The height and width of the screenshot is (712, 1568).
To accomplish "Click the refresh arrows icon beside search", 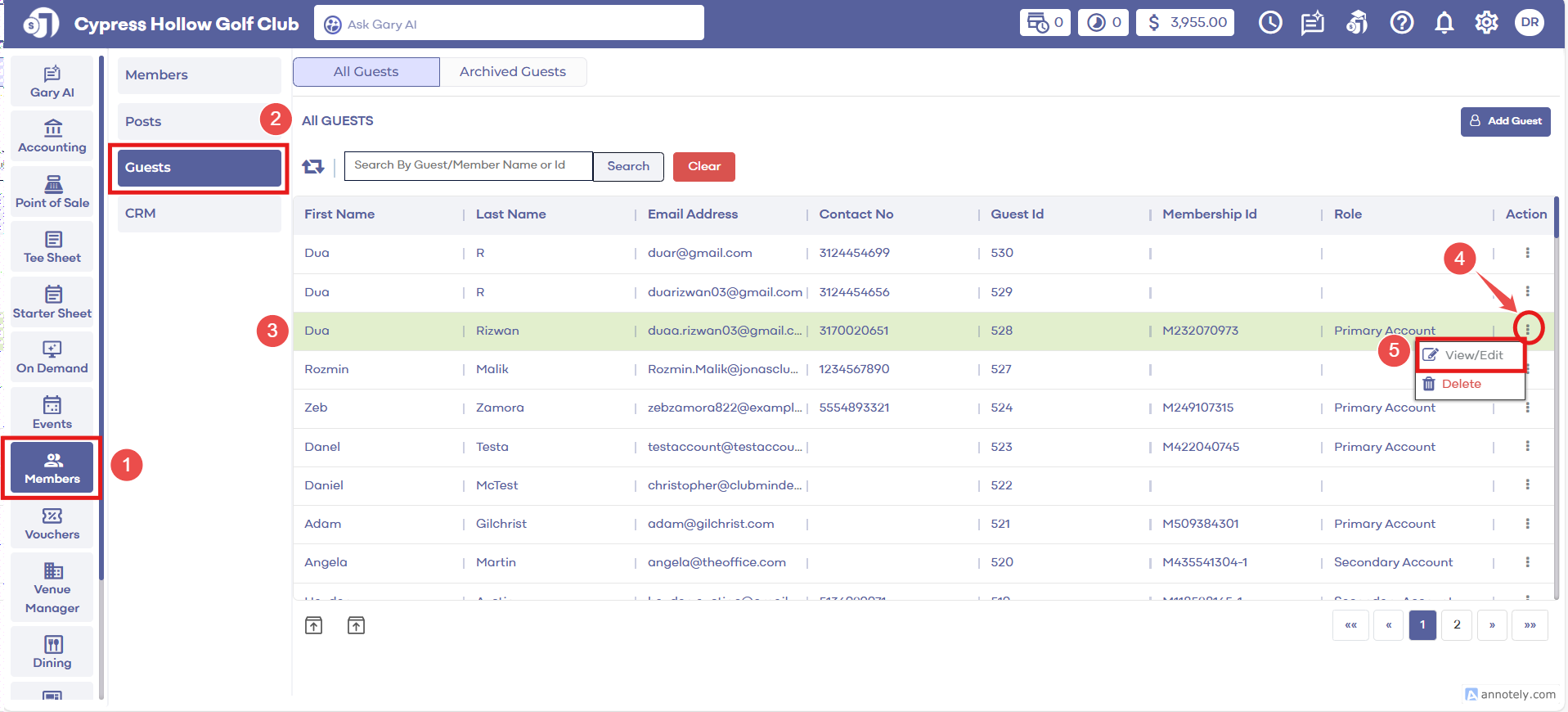I will [x=313, y=167].
